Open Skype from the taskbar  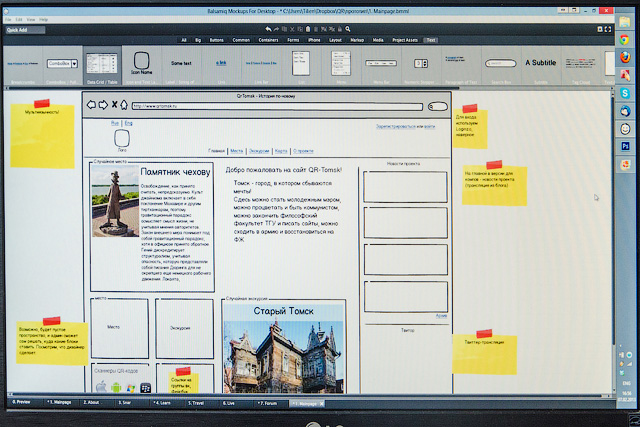(x=625, y=93)
